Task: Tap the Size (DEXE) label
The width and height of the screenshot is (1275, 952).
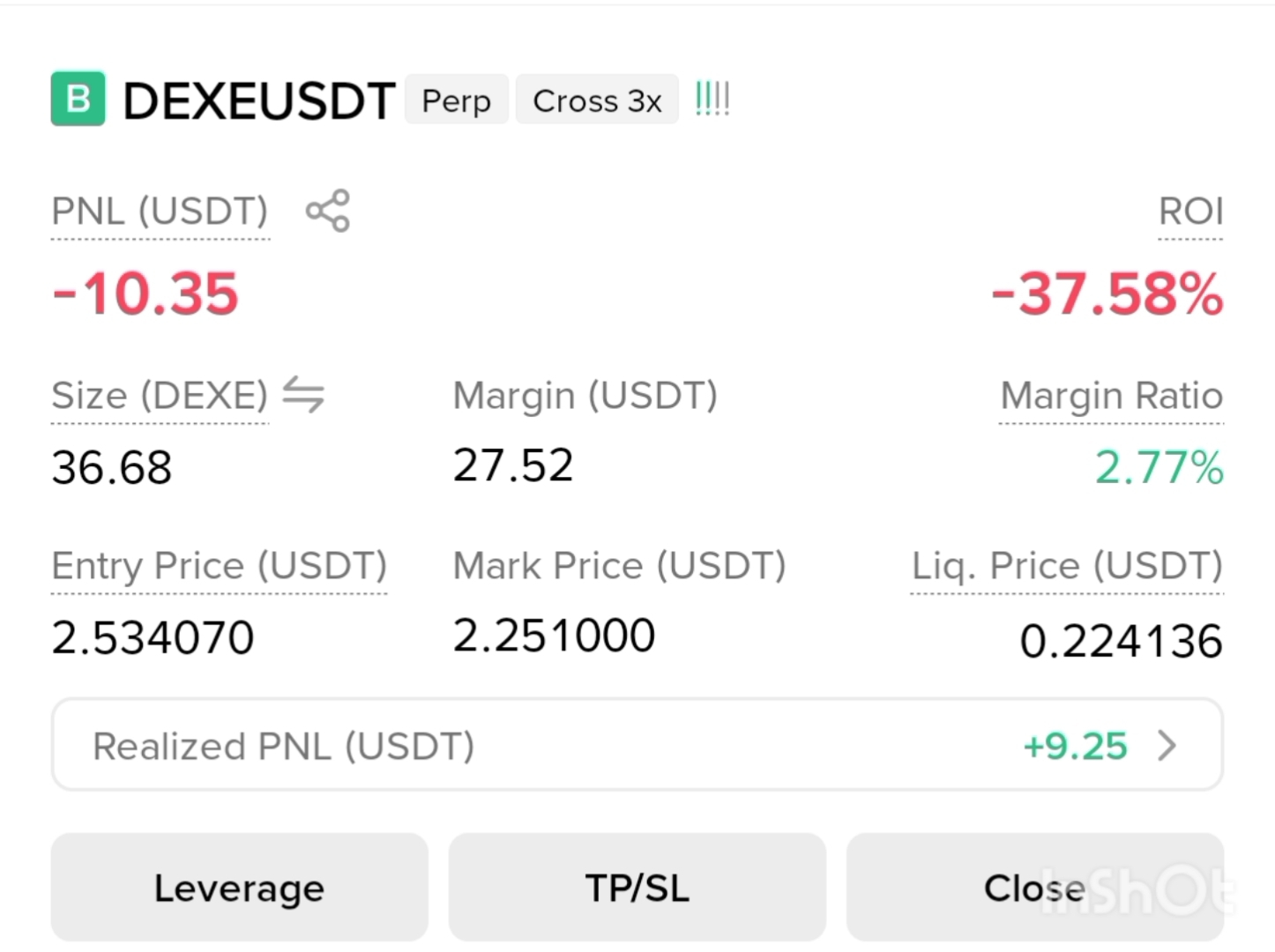Action: (160, 396)
